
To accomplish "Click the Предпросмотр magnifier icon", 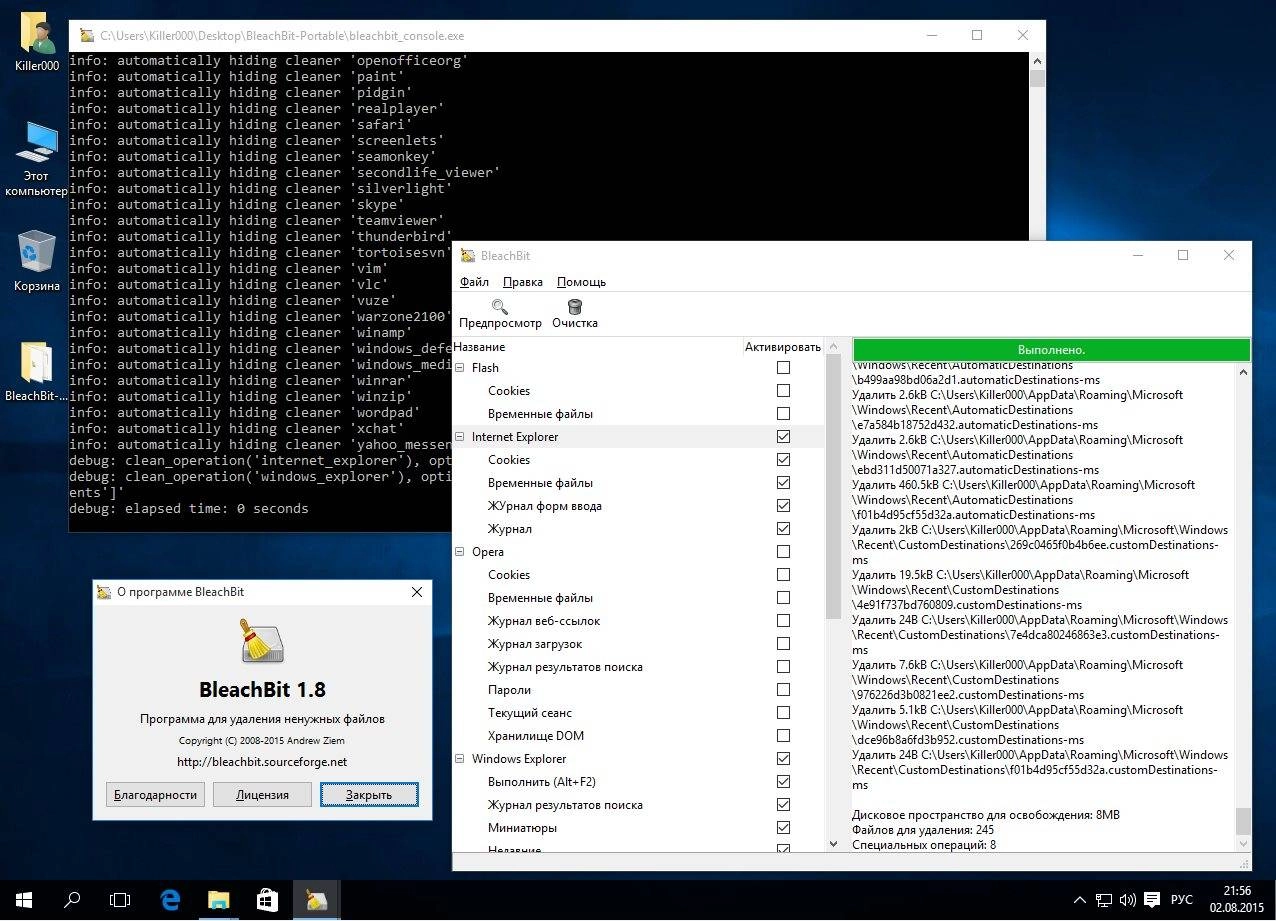I will [500, 306].
